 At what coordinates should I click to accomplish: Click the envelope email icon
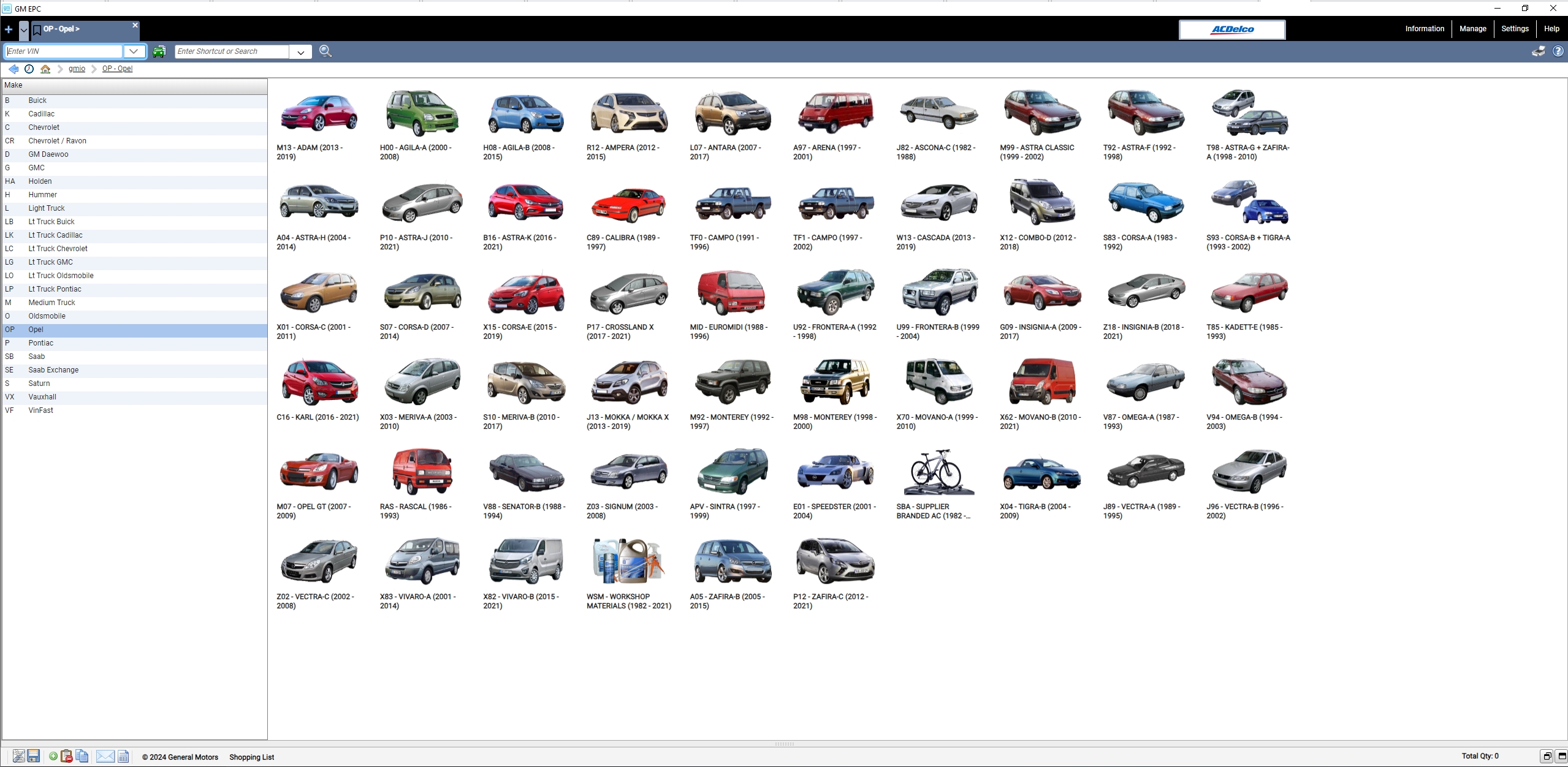coord(105,757)
